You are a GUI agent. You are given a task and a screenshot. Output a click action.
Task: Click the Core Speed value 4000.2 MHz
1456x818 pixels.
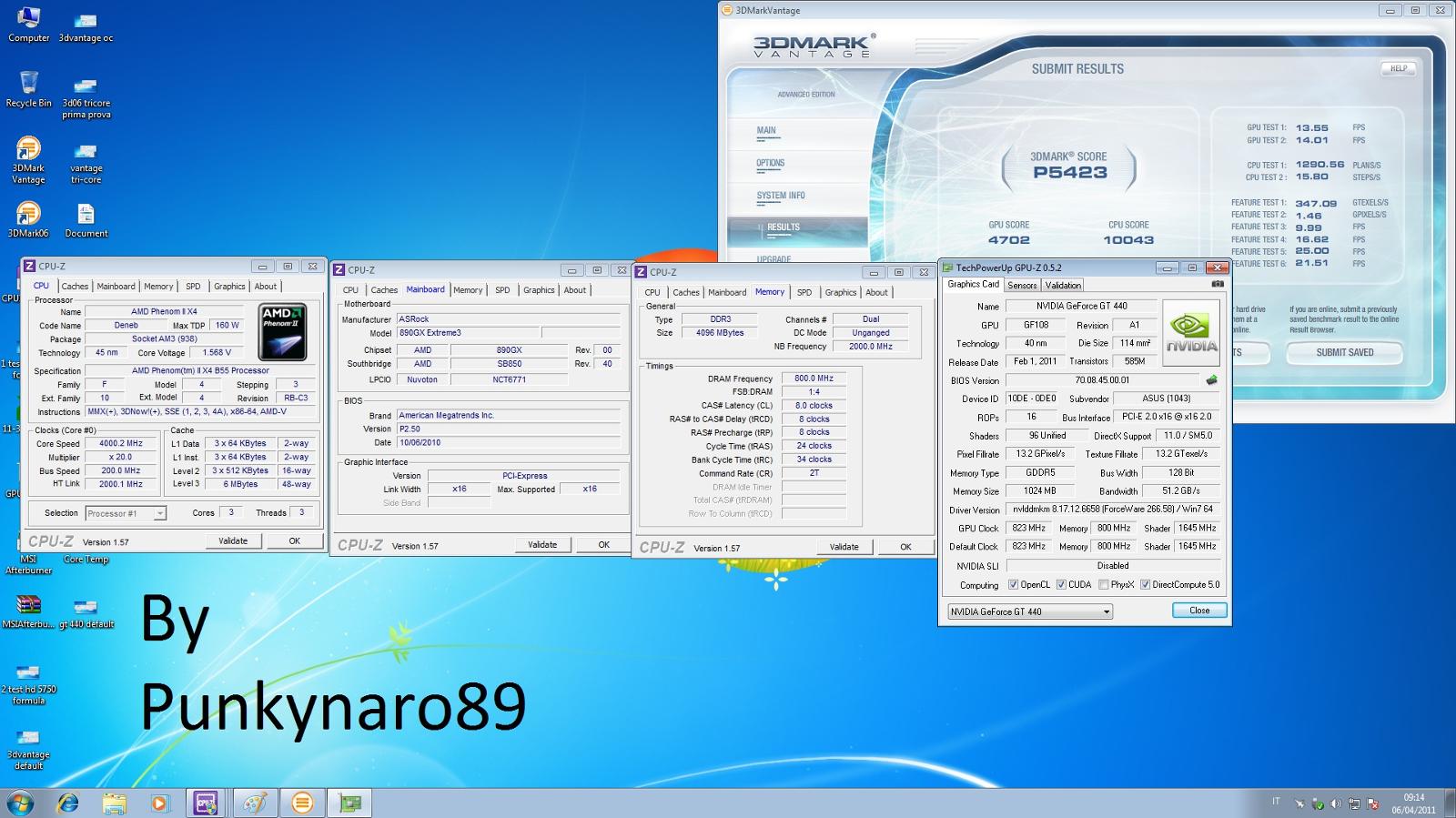121,444
